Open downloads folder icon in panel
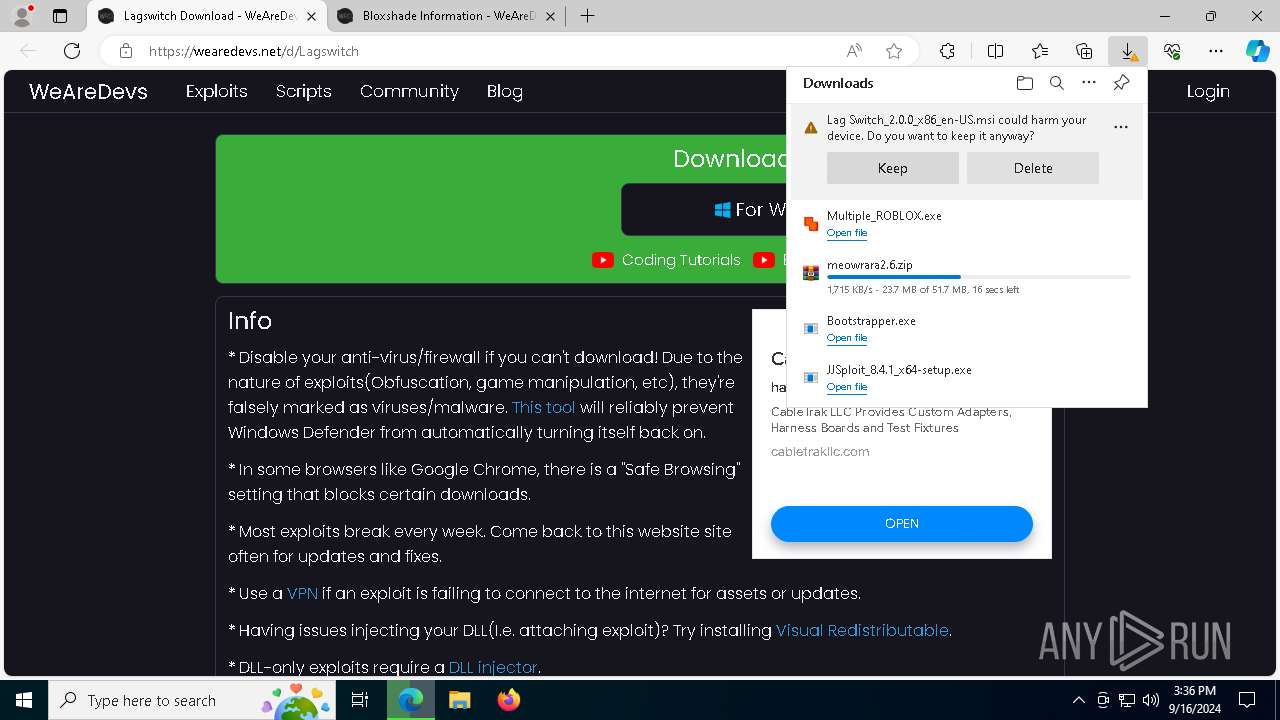 pos(1024,83)
